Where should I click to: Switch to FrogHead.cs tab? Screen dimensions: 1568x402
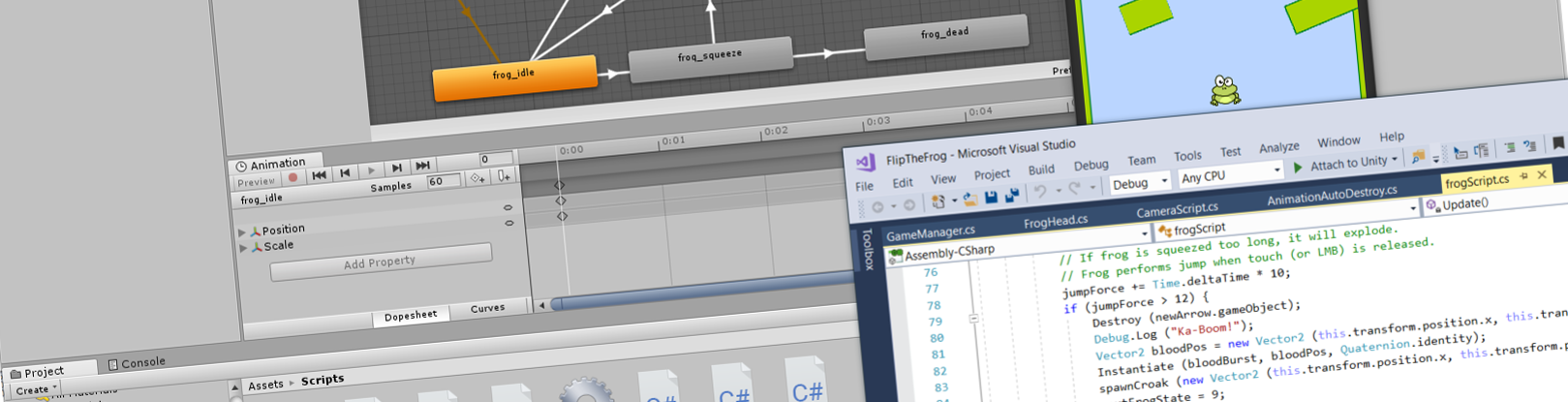tap(1056, 222)
